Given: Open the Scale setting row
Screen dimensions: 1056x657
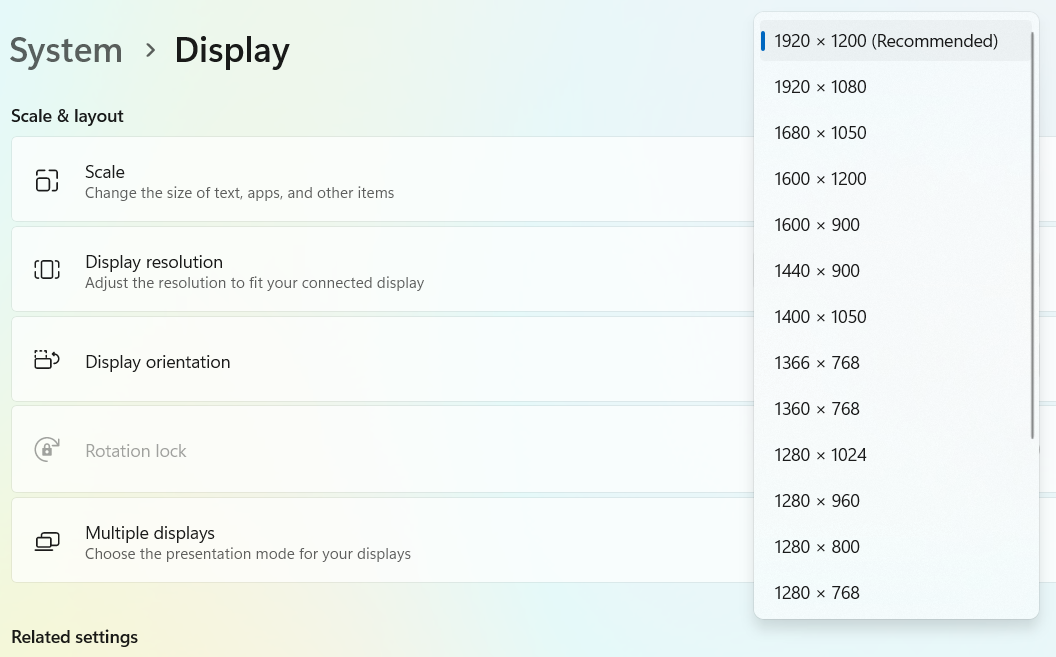Looking at the screenshot, I should click(x=383, y=179).
